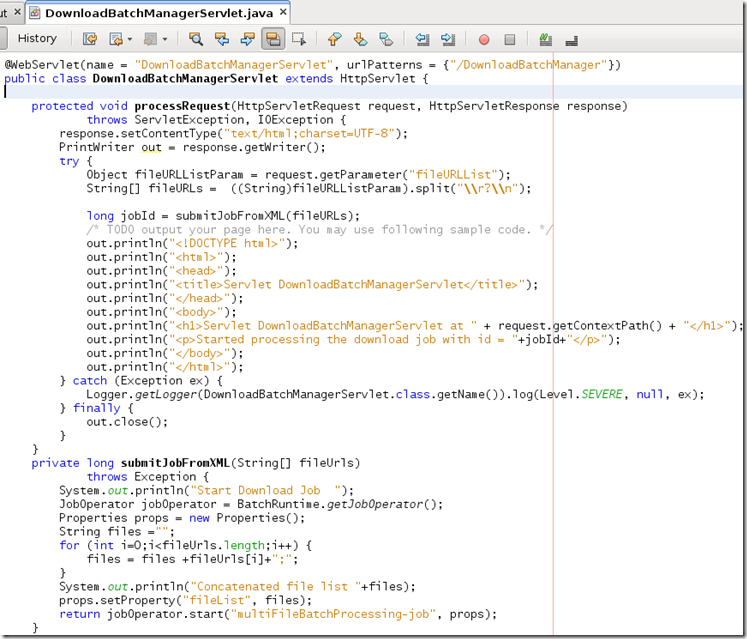Comment out code with the Comment icon

(545, 39)
